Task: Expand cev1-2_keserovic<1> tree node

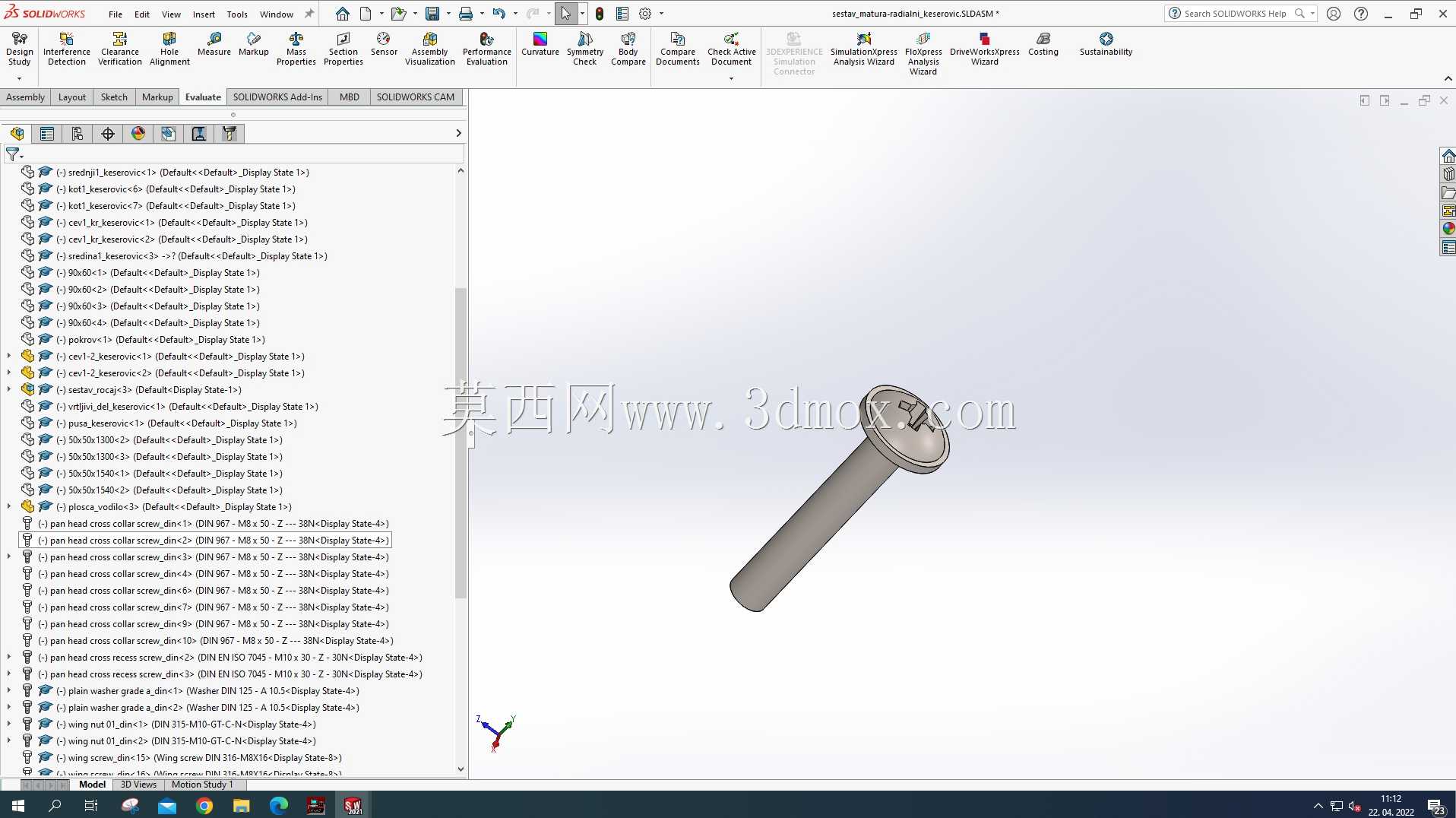Action: [9, 356]
